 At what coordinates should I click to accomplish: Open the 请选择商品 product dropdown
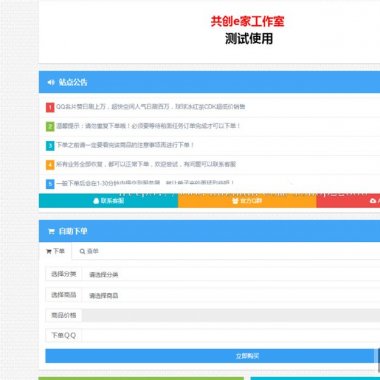click(x=231, y=295)
